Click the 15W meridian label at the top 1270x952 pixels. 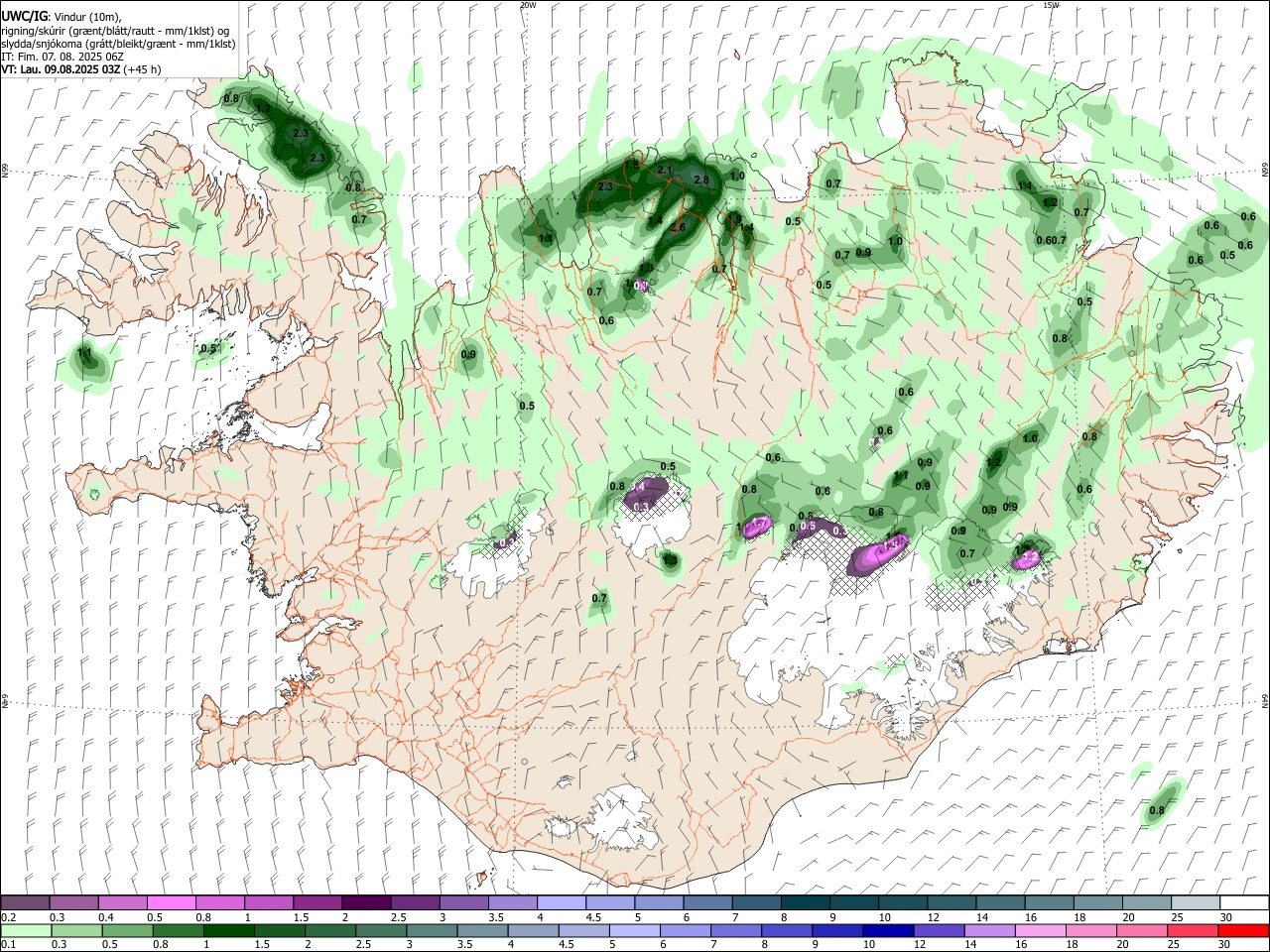coord(1051,5)
